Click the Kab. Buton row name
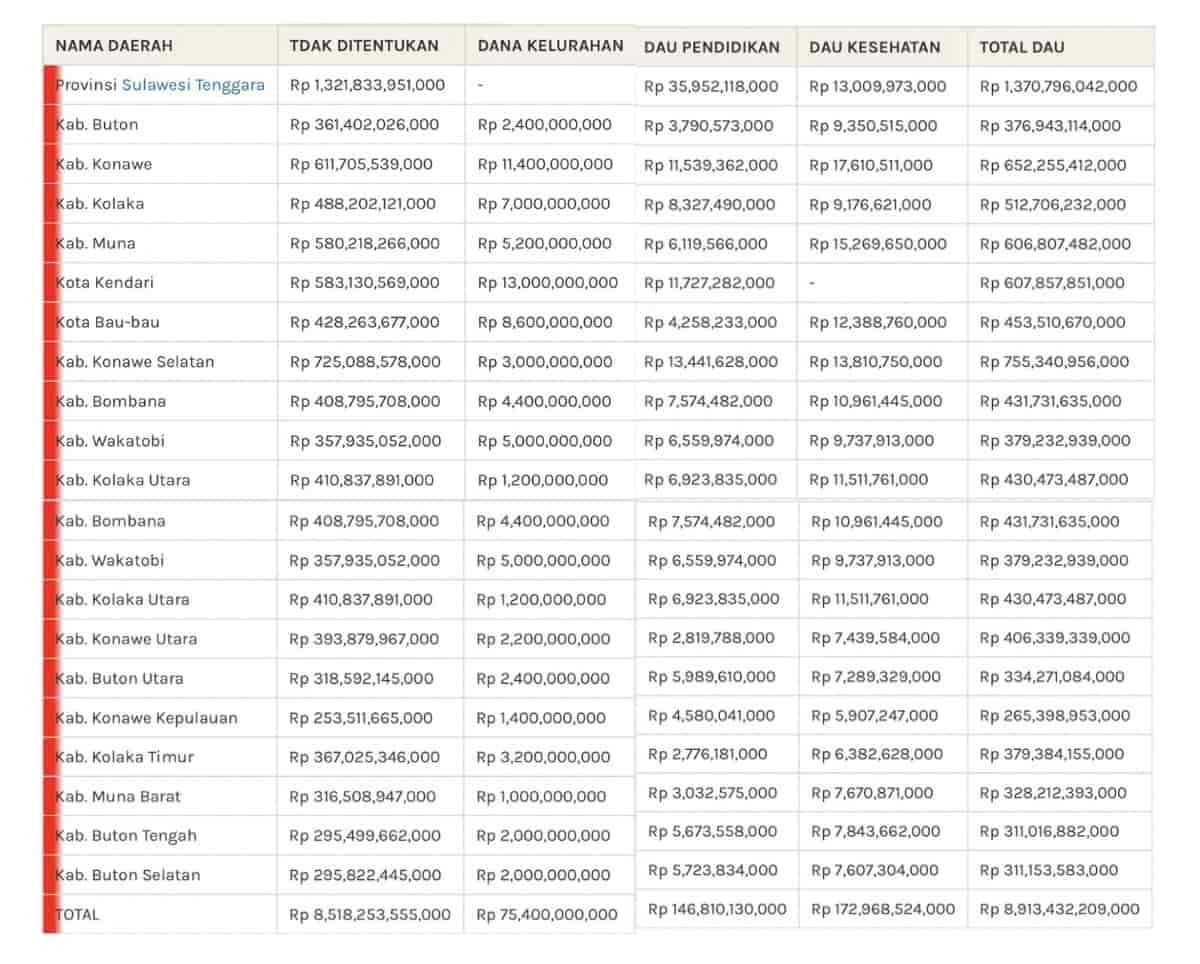The image size is (1200, 964). tap(97, 125)
